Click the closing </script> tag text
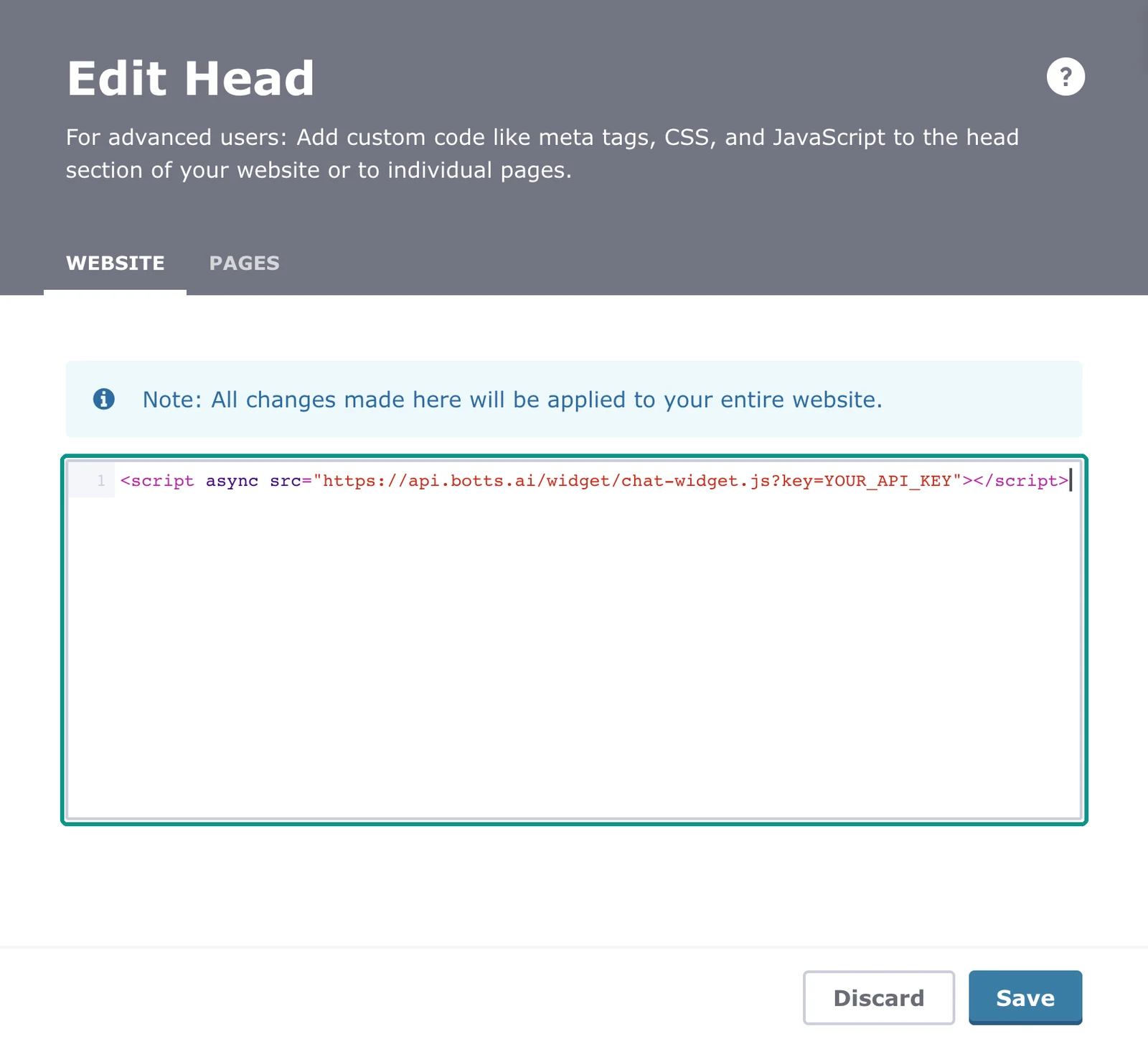 click(x=1021, y=481)
